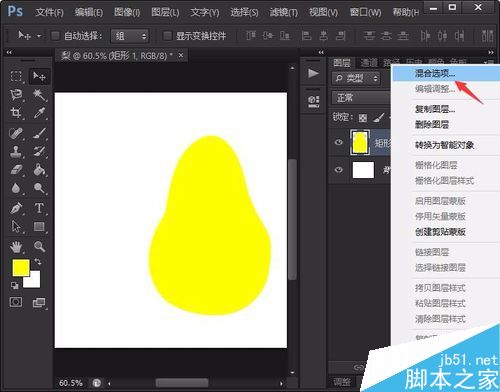Image resolution: width=500 pixels, height=392 pixels.
Task: Collapse the toolbox double-arrow
Action: [x=9, y=52]
